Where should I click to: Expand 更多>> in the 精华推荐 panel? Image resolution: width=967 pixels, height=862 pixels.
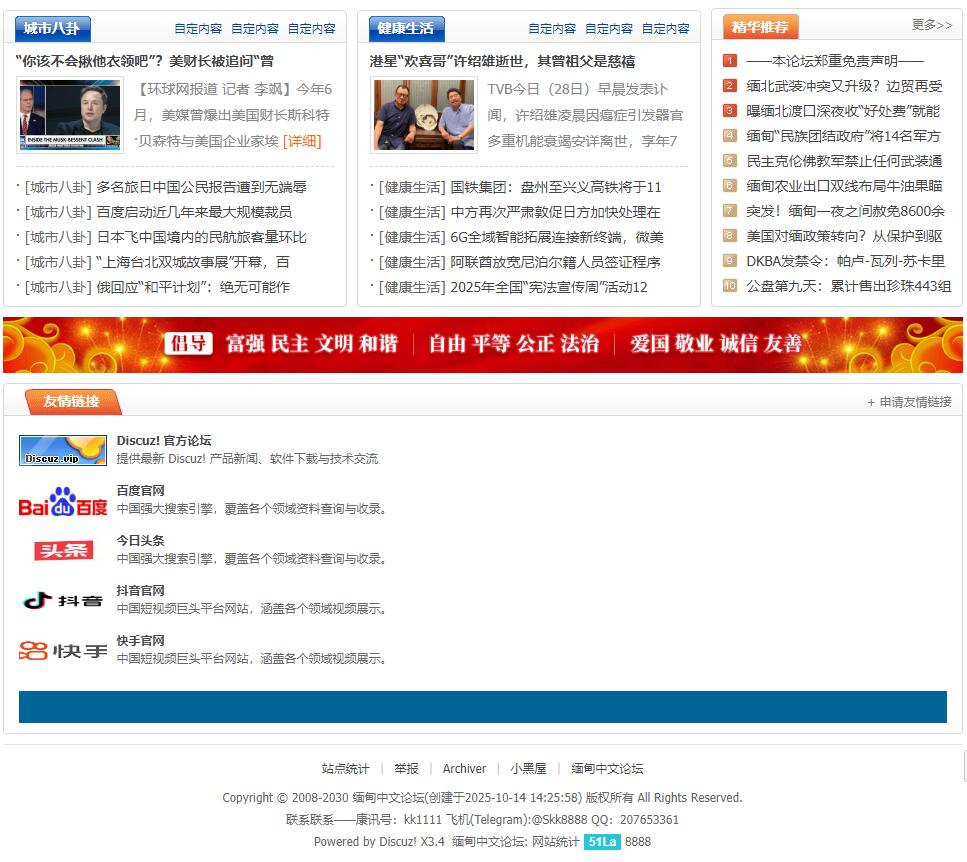click(931, 25)
